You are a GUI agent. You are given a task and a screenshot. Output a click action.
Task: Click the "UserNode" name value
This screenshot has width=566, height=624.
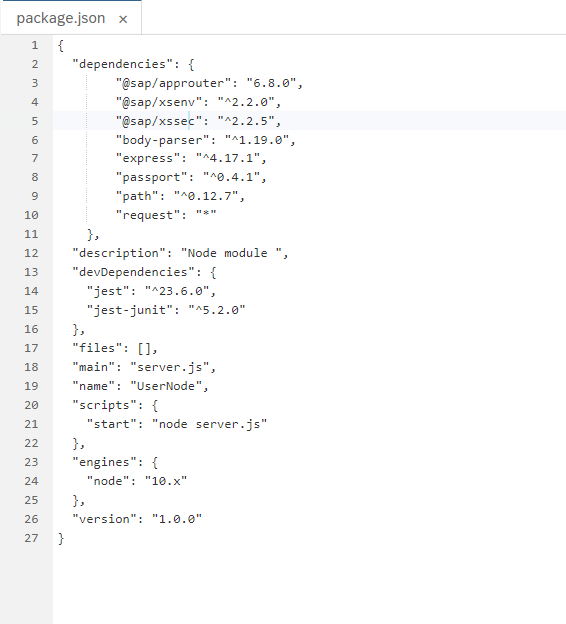click(166, 386)
